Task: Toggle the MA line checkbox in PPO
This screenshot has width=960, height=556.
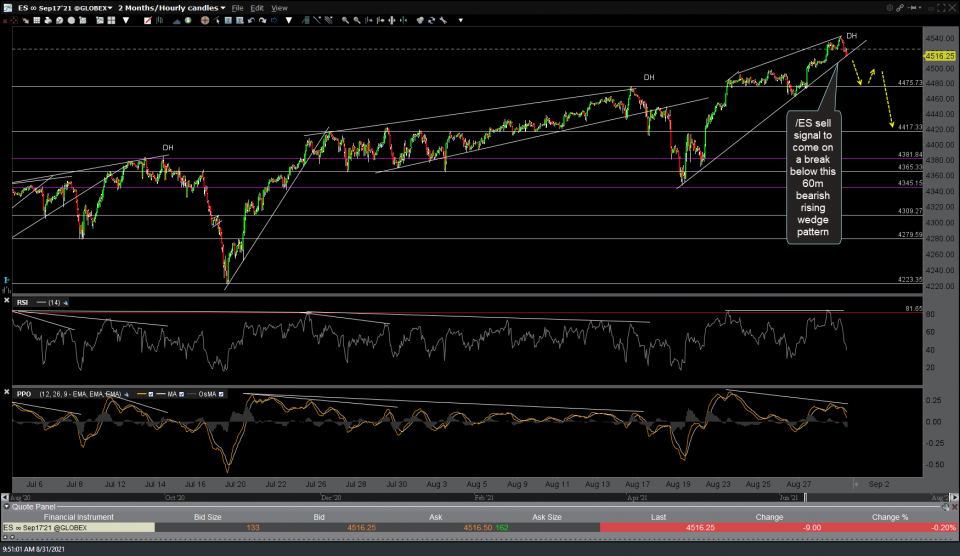Action: pos(181,394)
